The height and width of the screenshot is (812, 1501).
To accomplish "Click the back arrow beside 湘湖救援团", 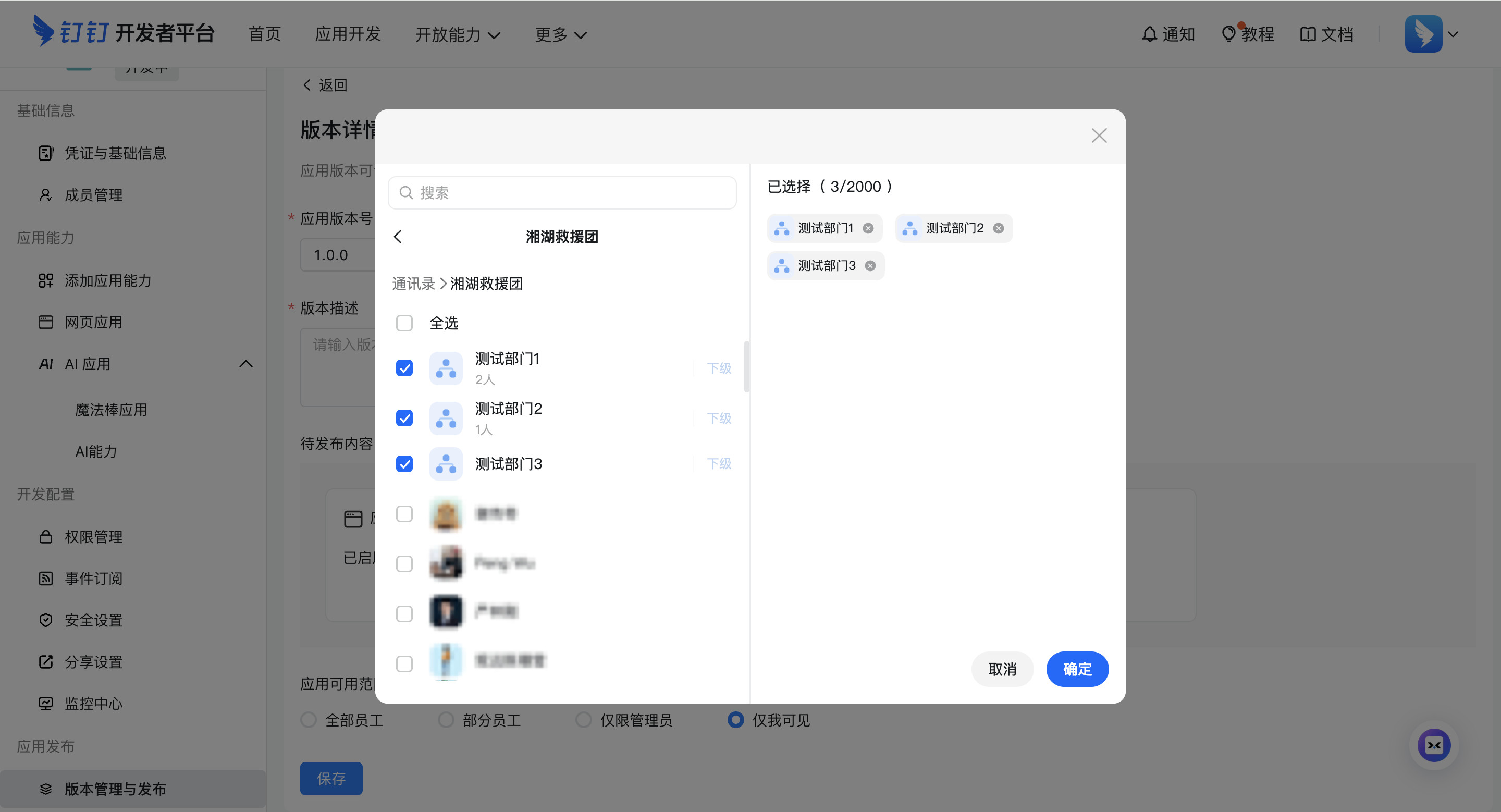I will coord(398,237).
